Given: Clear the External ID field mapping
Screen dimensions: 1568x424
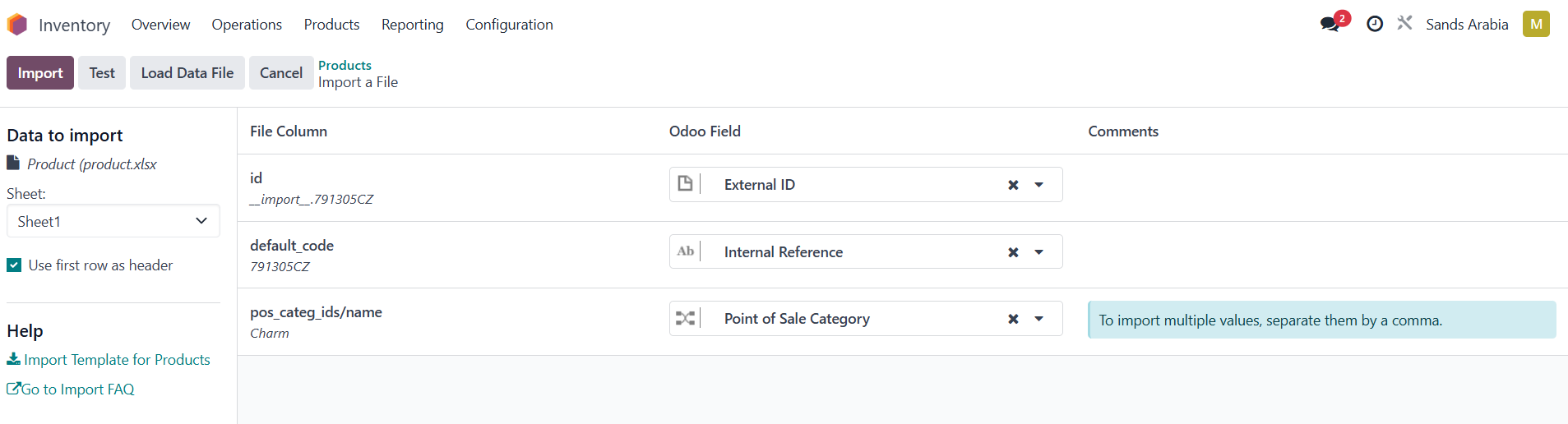Looking at the screenshot, I should [1013, 185].
